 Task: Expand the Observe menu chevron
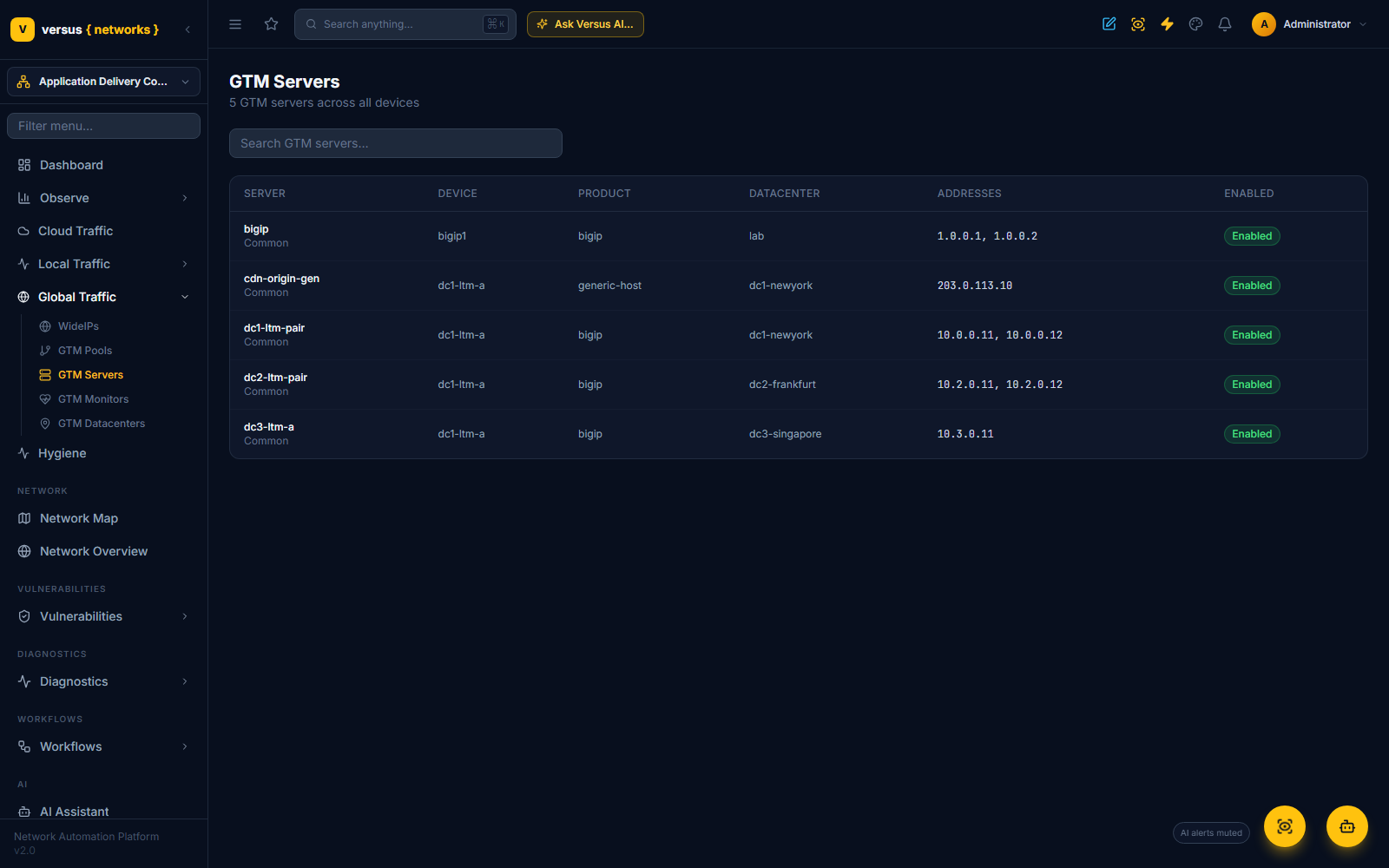185,198
